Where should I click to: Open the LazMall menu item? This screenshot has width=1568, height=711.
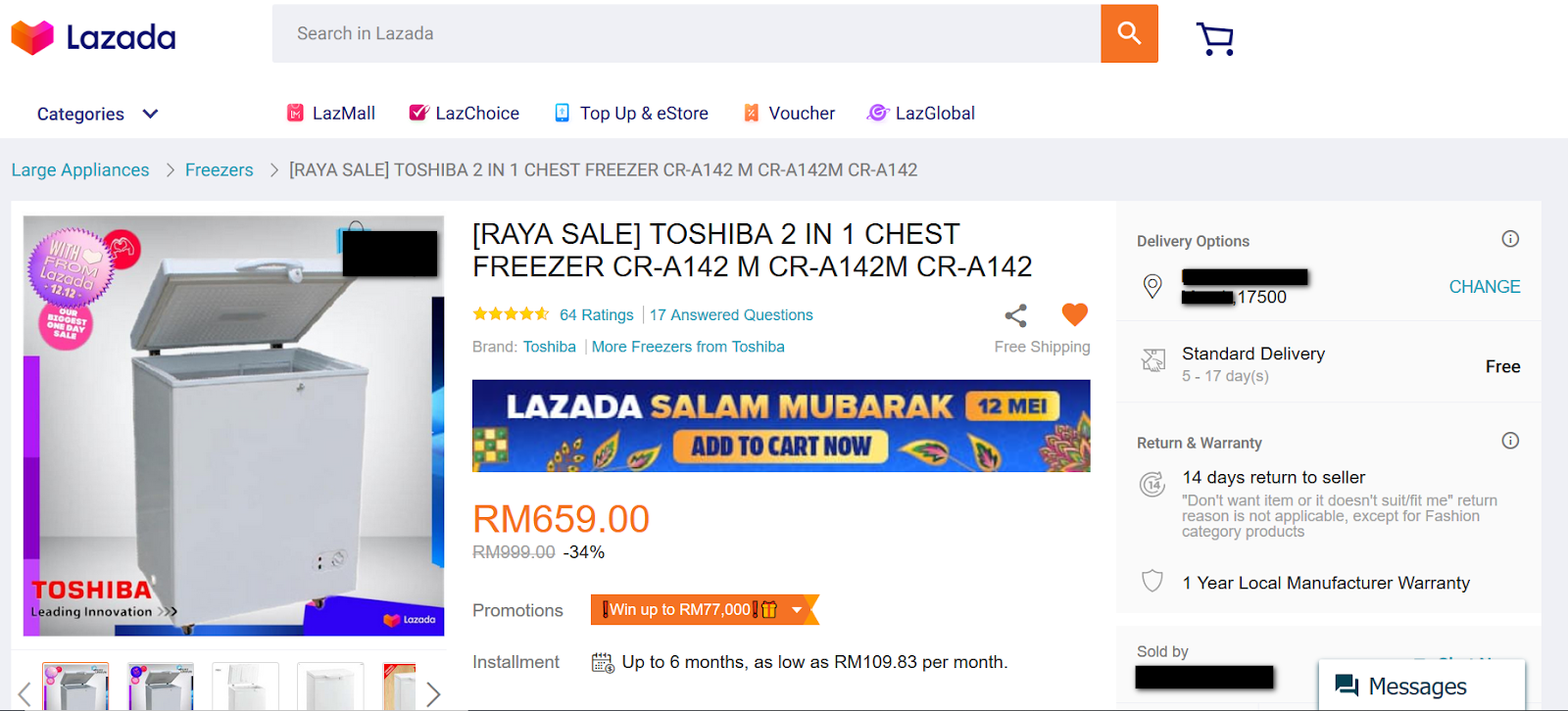point(330,114)
